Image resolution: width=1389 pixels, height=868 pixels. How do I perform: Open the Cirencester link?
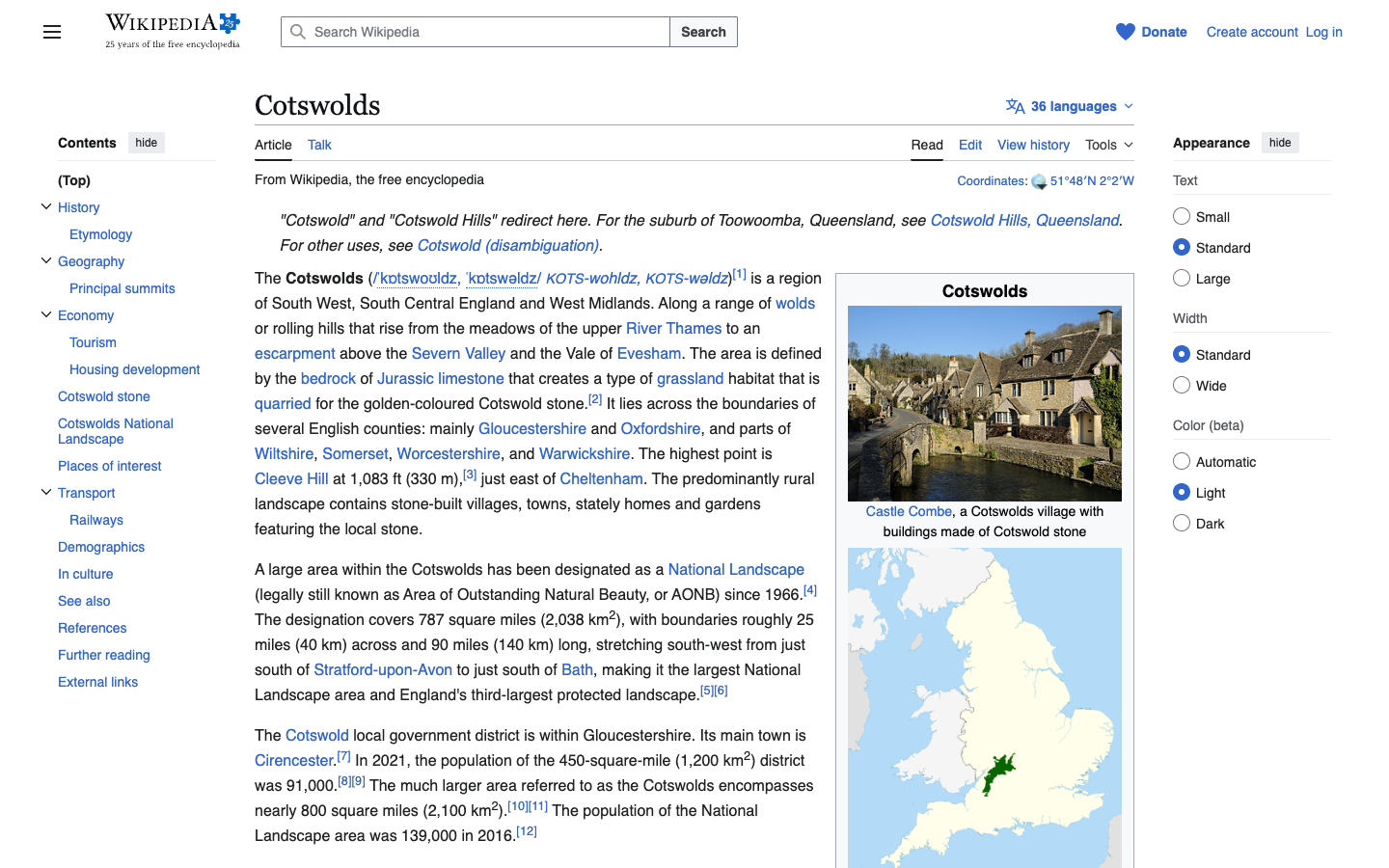(x=293, y=760)
